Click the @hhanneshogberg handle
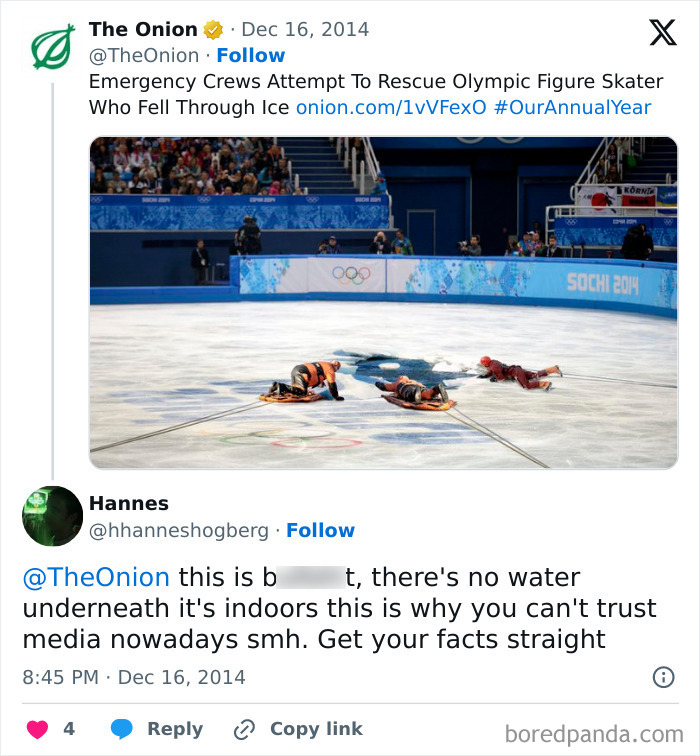The image size is (700, 756). [181, 531]
